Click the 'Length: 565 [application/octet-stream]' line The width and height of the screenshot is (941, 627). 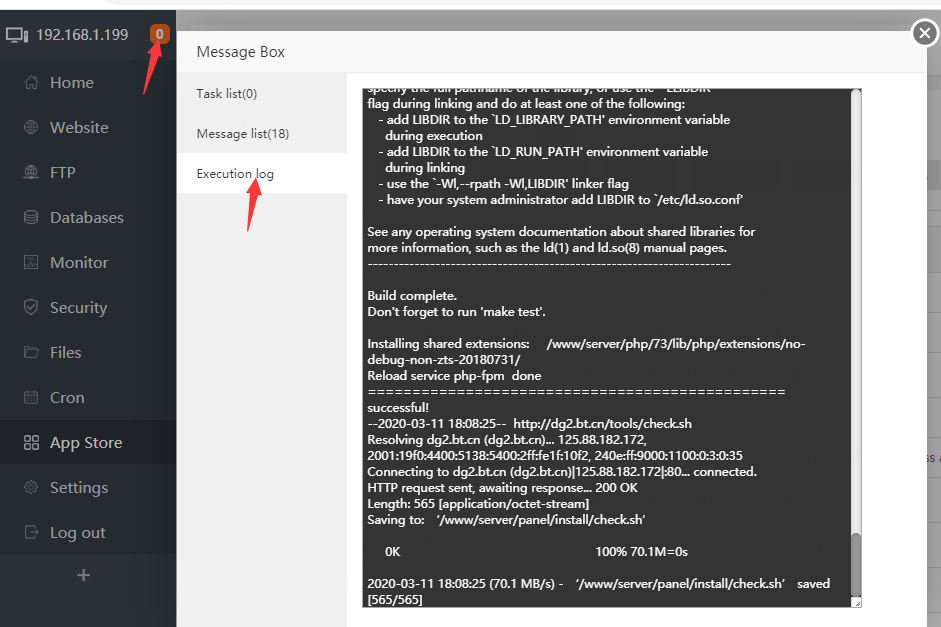click(x=478, y=504)
